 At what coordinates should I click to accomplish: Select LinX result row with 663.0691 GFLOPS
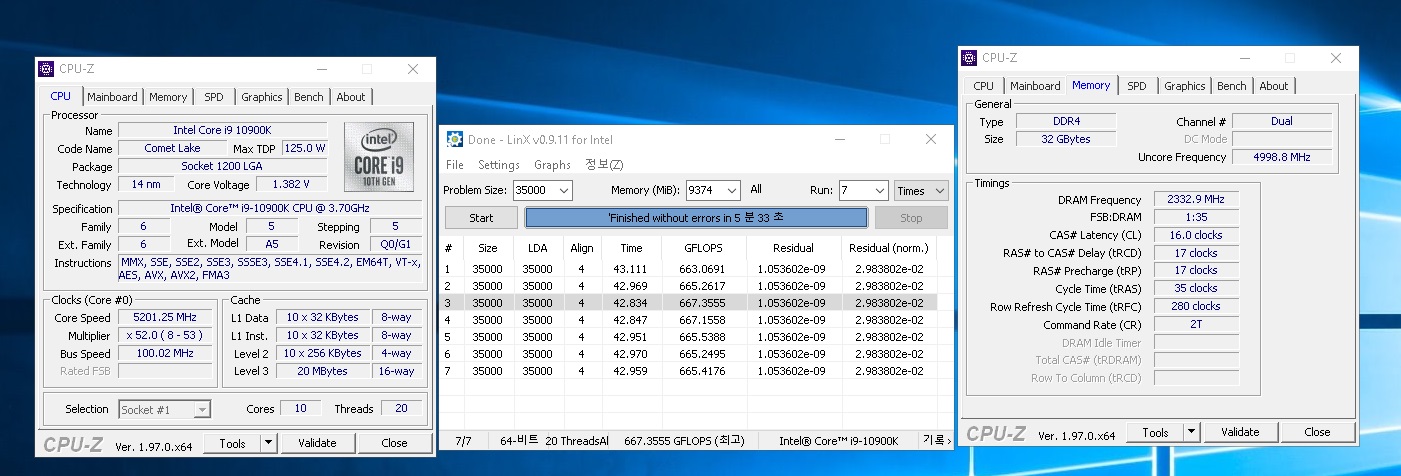point(690,269)
